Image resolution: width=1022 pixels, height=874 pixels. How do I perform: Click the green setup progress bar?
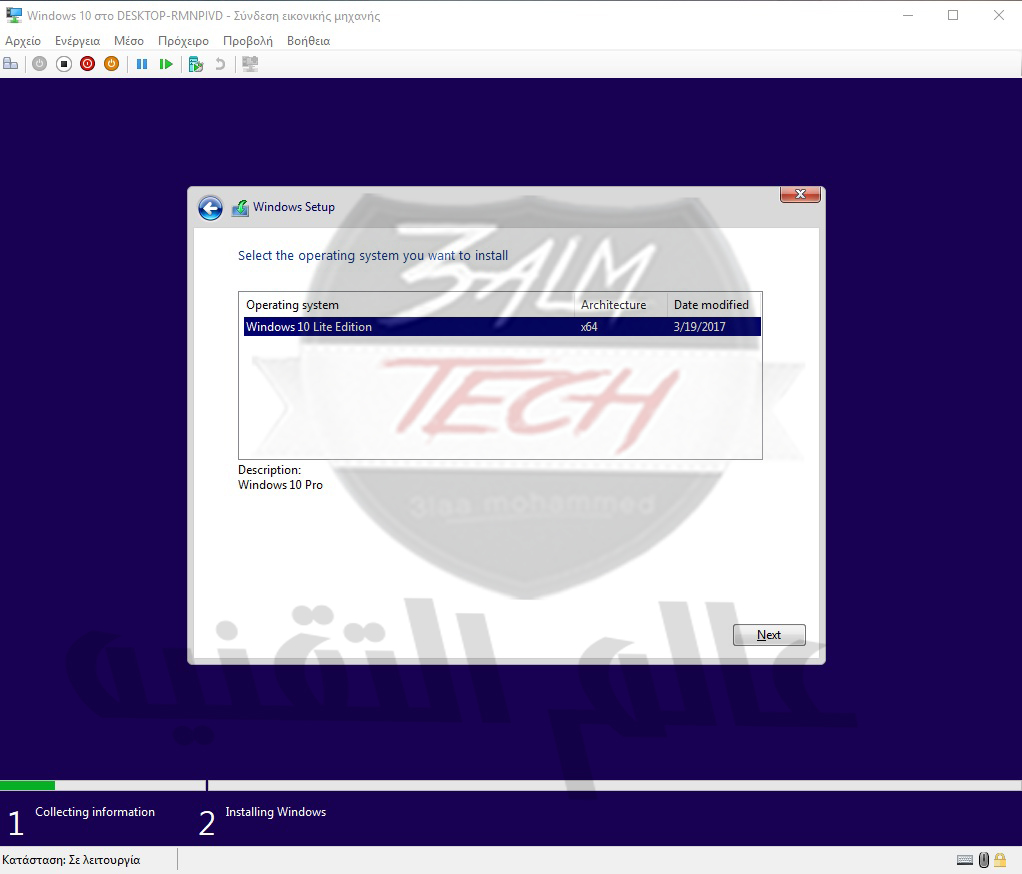pos(27,785)
